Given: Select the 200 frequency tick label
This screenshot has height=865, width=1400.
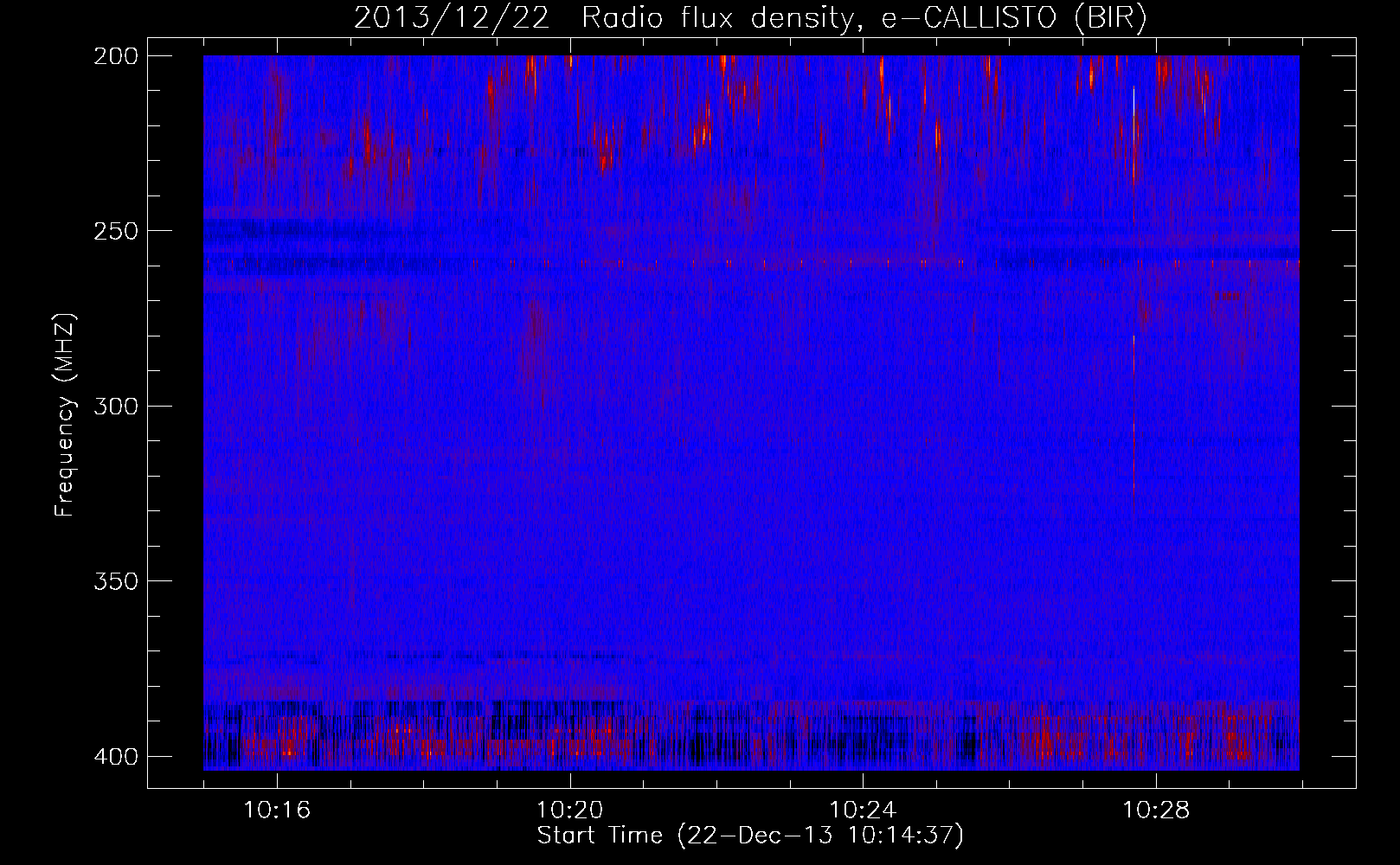Looking at the screenshot, I should [x=116, y=55].
